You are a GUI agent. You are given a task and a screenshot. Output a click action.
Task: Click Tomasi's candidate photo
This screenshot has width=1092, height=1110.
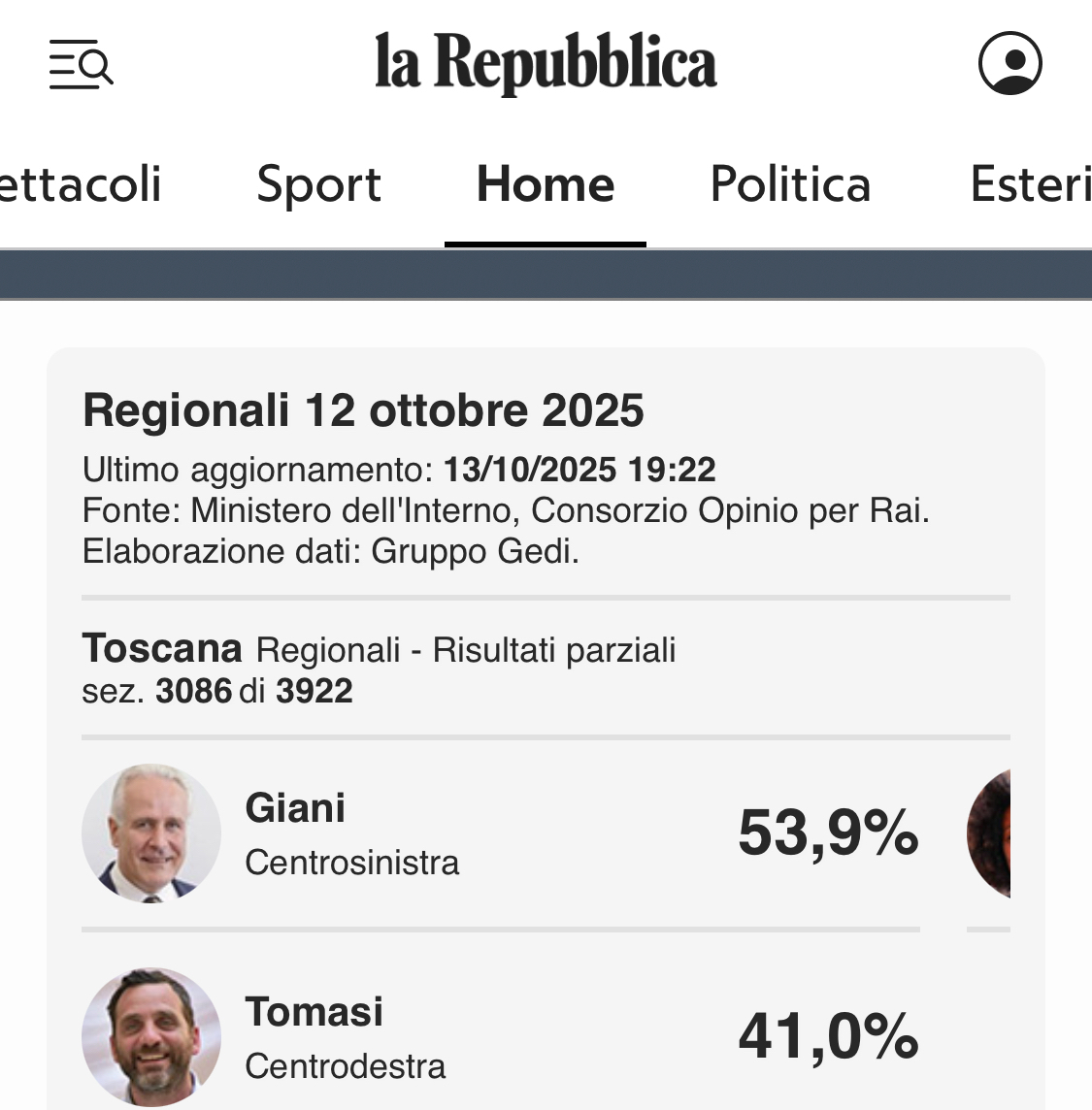(151, 1036)
